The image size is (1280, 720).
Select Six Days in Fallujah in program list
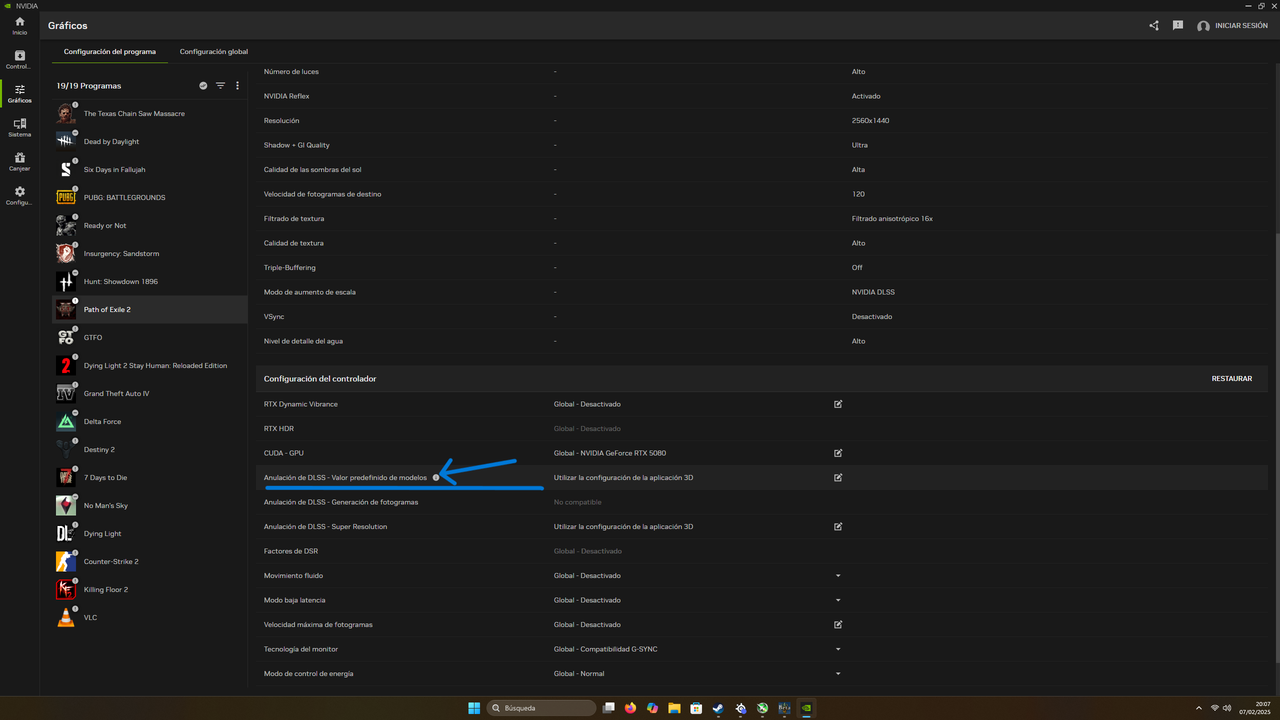tap(150, 170)
